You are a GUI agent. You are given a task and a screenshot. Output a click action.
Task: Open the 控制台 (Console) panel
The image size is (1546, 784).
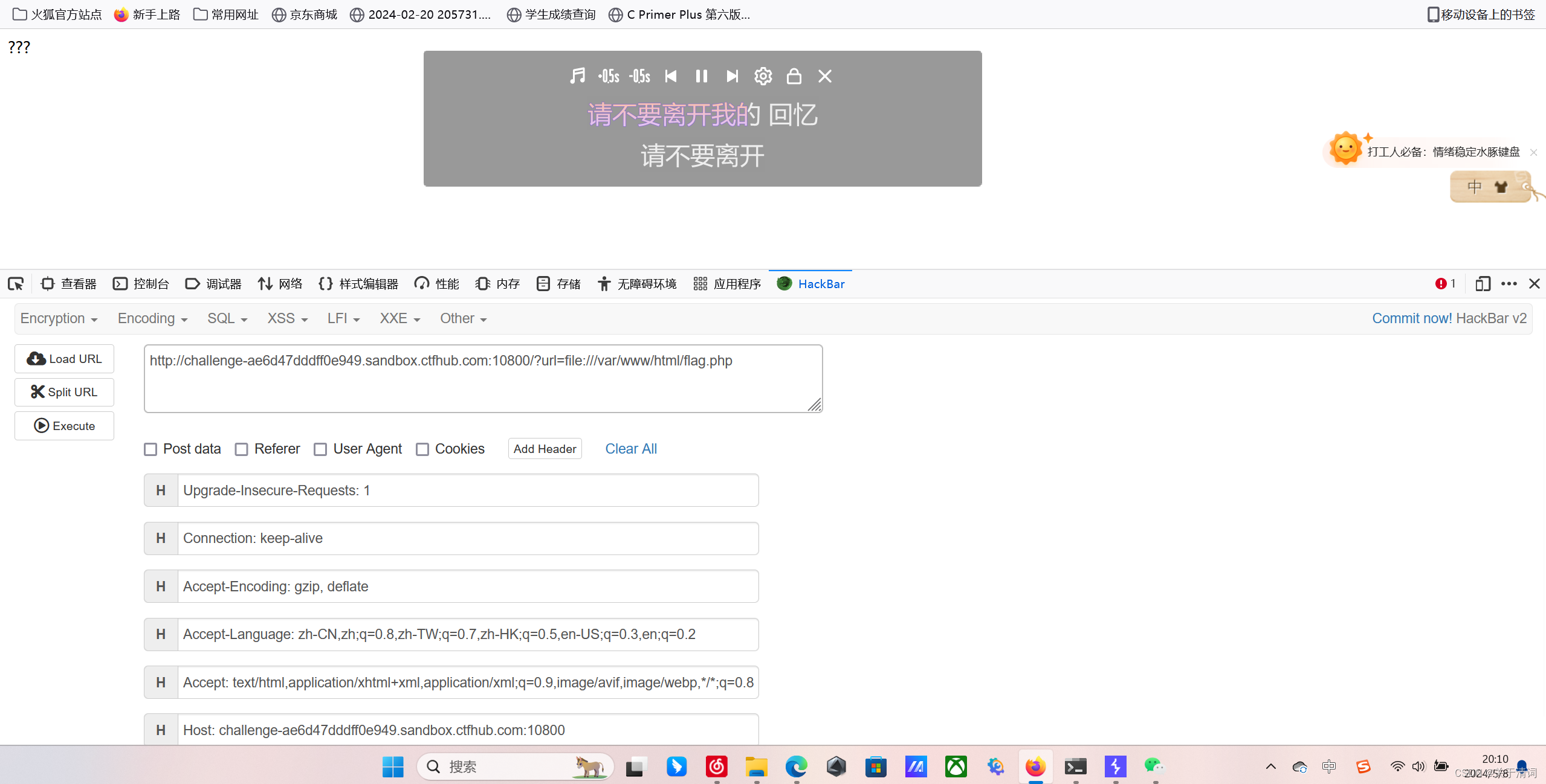[x=141, y=283]
